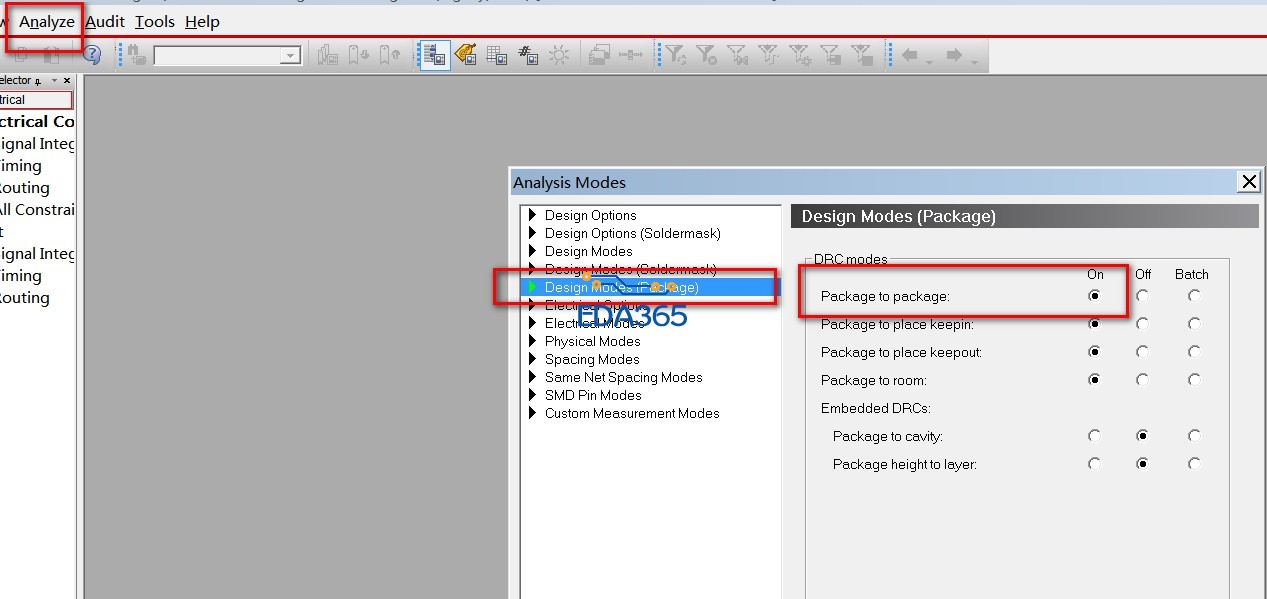Image resolution: width=1267 pixels, height=599 pixels.
Task: Expand the SMD Pin Modes arrow
Action: click(x=533, y=395)
